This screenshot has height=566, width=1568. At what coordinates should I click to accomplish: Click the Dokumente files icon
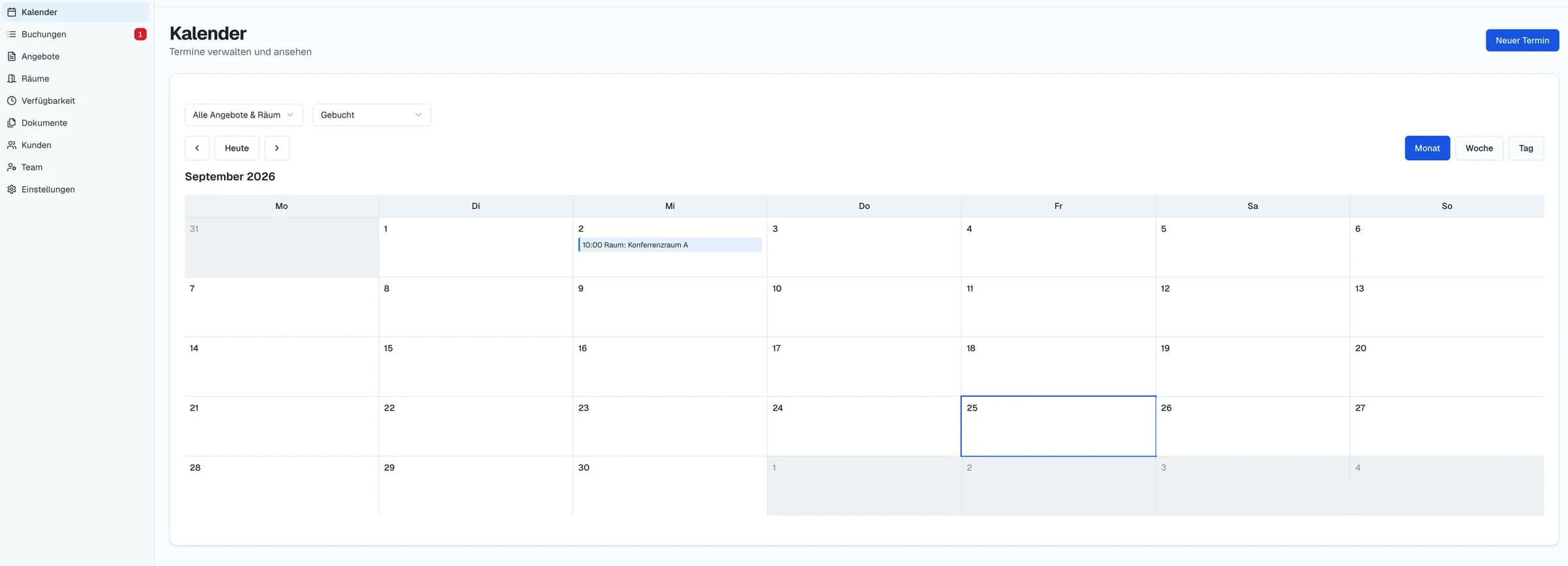12,123
